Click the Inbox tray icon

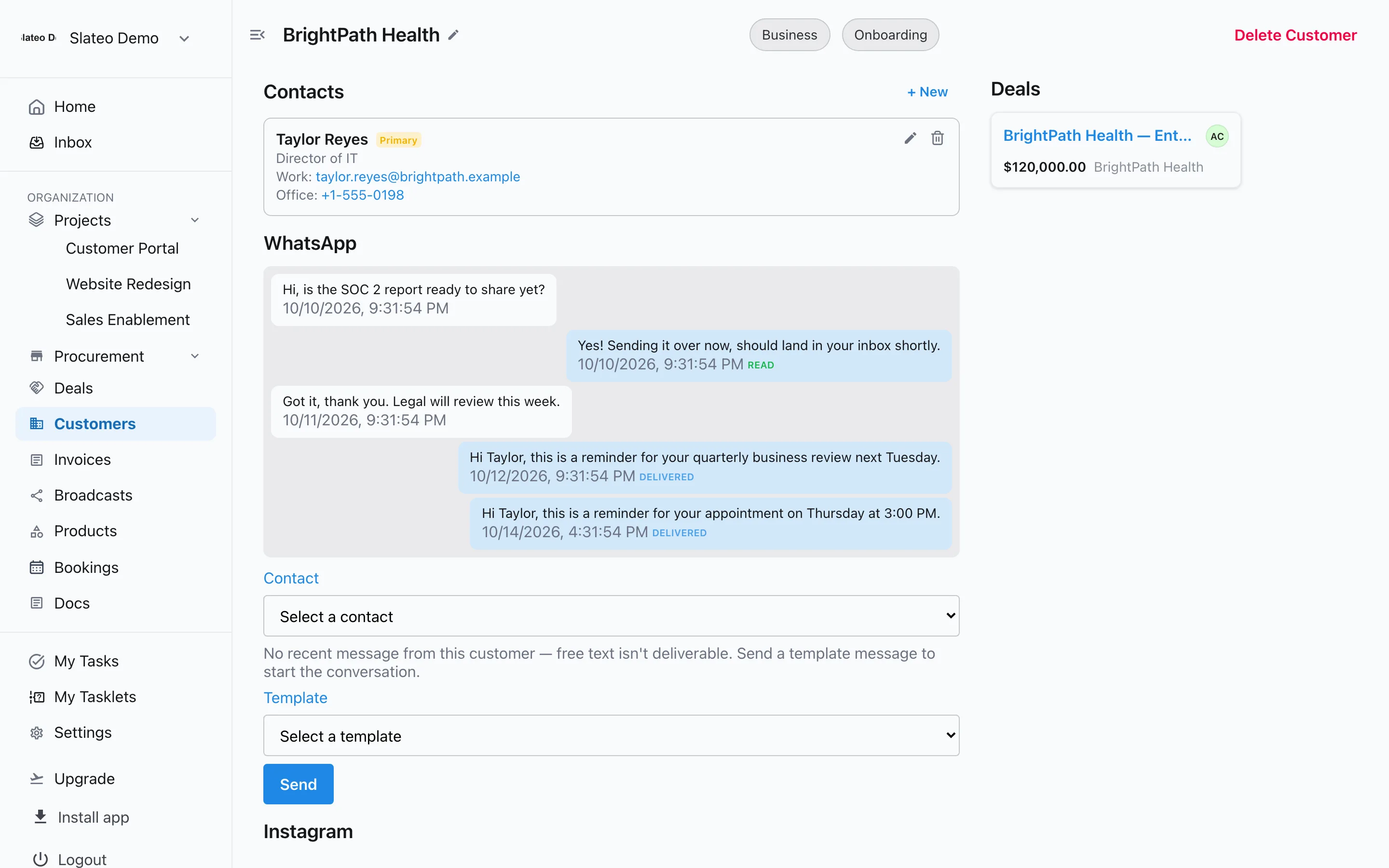pos(37,142)
